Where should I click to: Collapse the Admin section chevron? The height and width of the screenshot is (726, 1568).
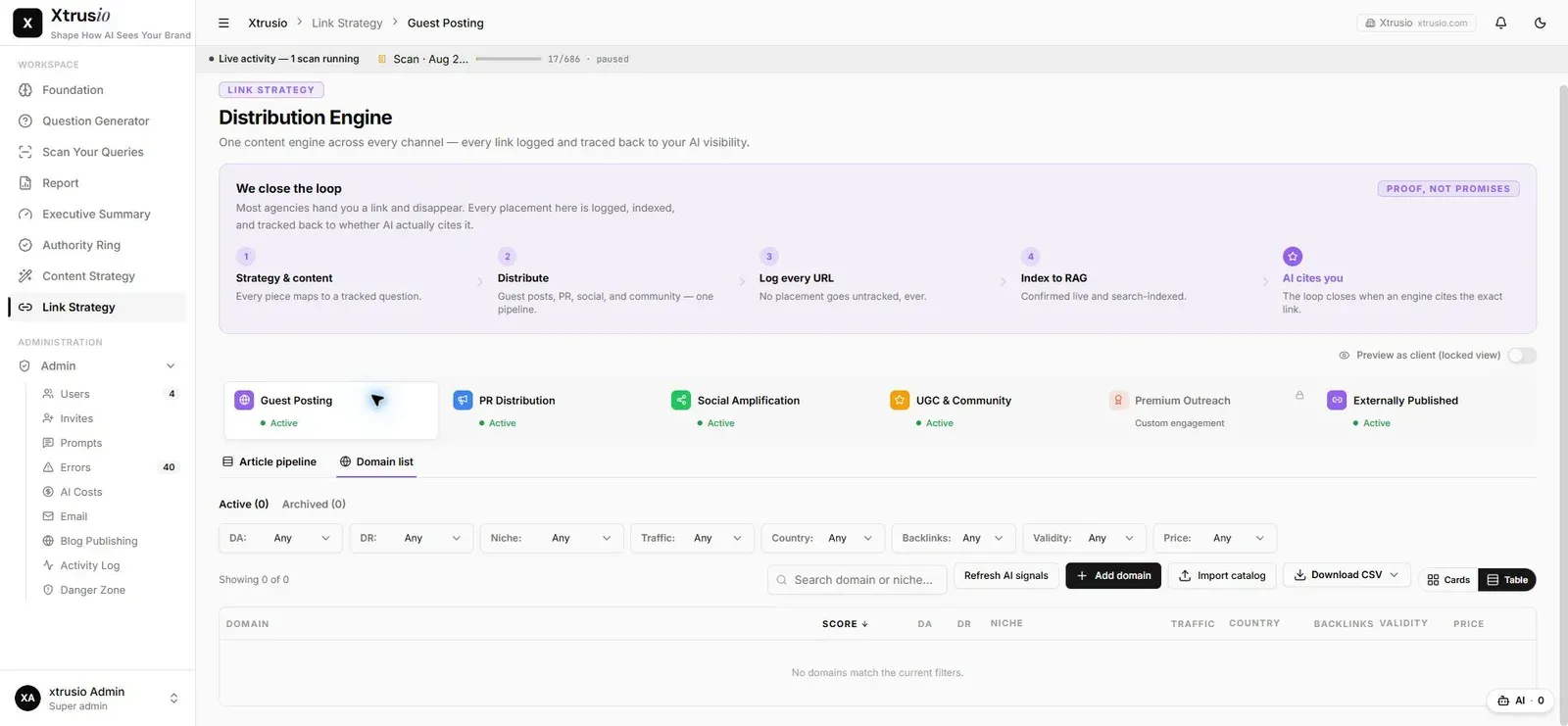pos(171,366)
